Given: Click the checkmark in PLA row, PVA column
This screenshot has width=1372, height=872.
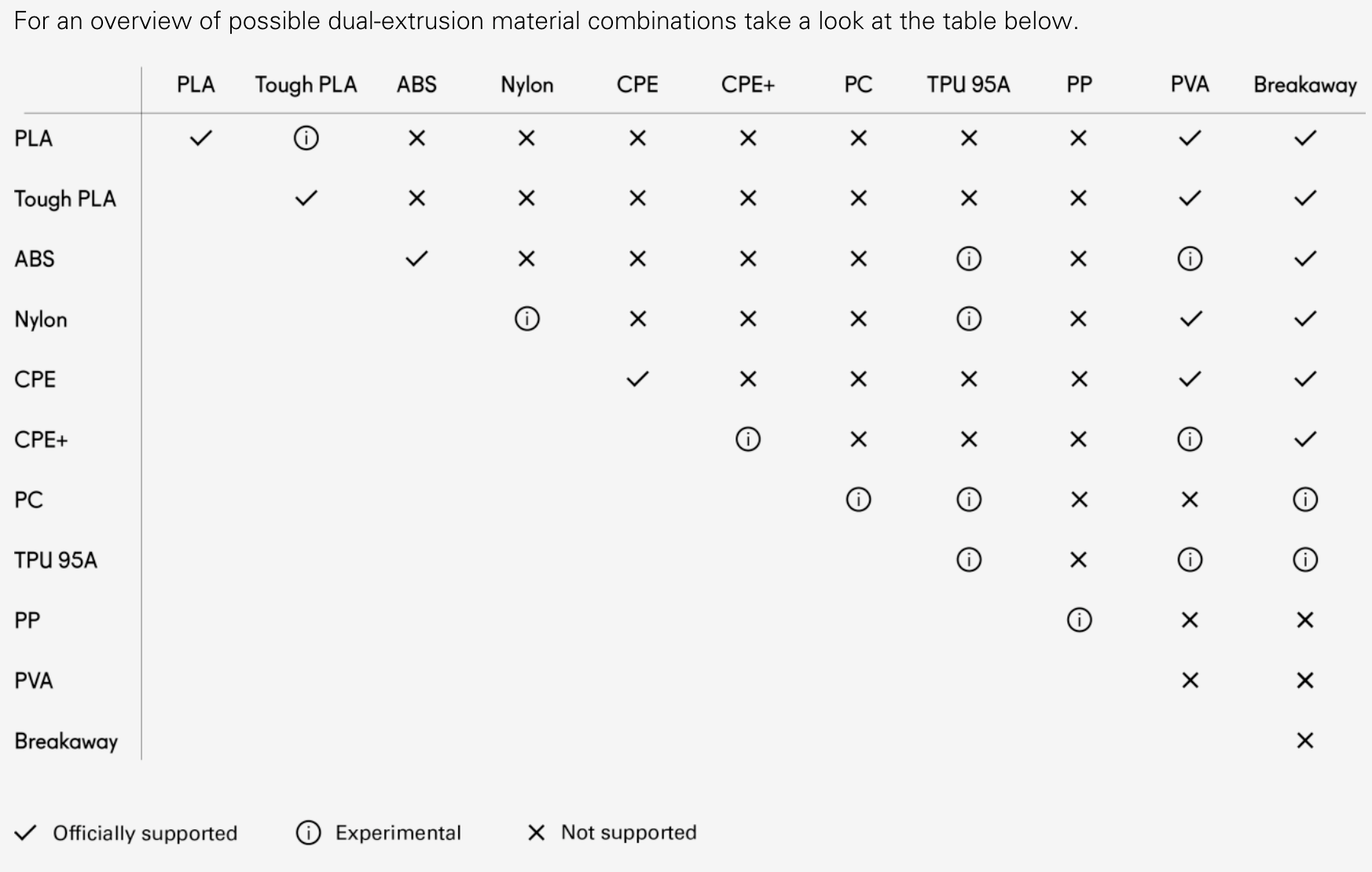Looking at the screenshot, I should 1190,138.
